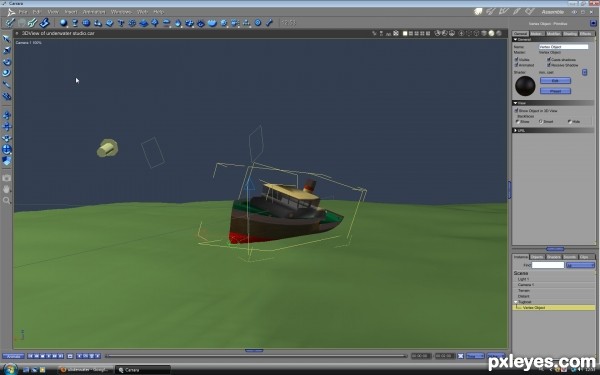Switch to the Objects tab

click(x=537, y=257)
